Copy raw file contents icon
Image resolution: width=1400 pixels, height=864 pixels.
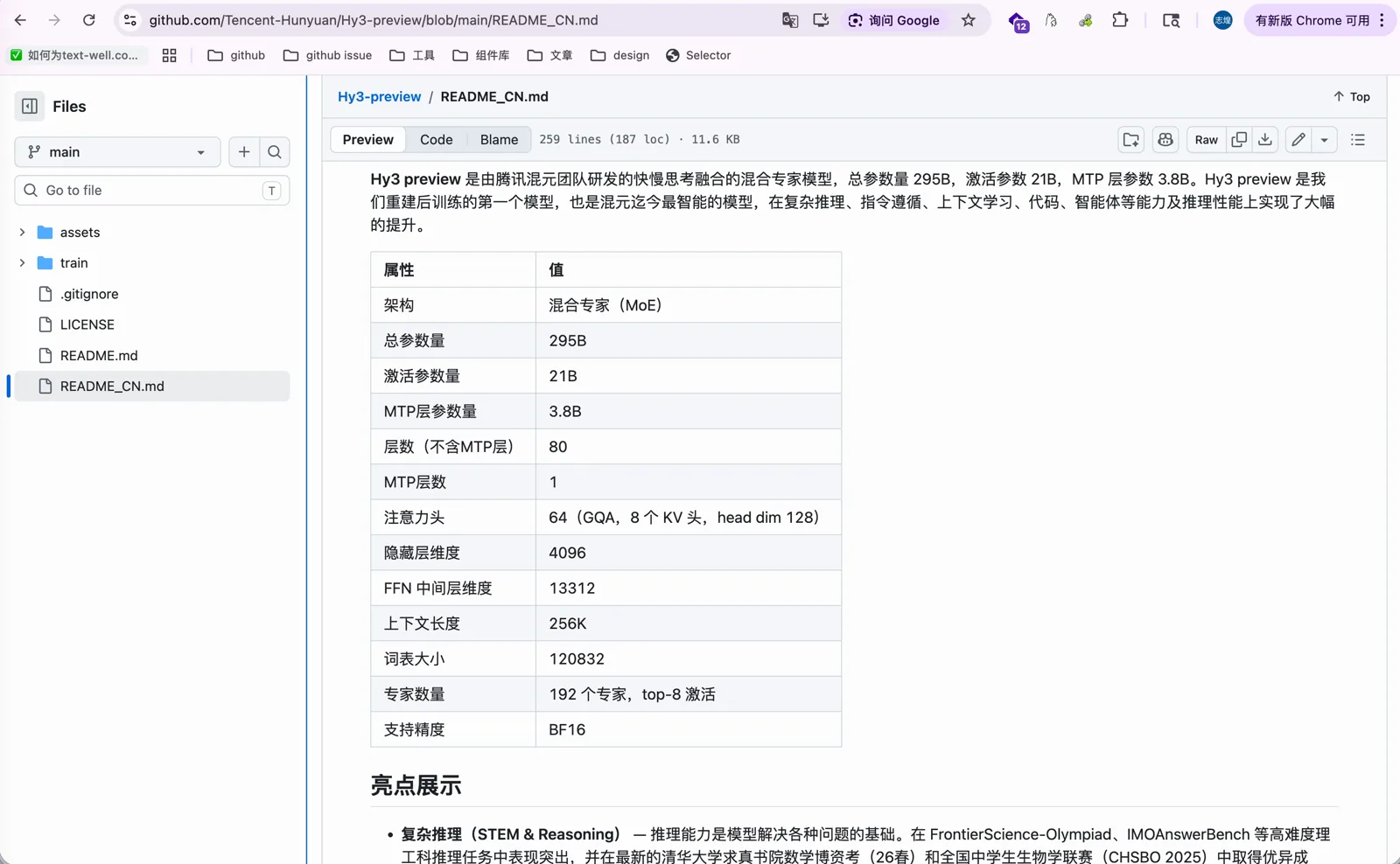(1239, 140)
